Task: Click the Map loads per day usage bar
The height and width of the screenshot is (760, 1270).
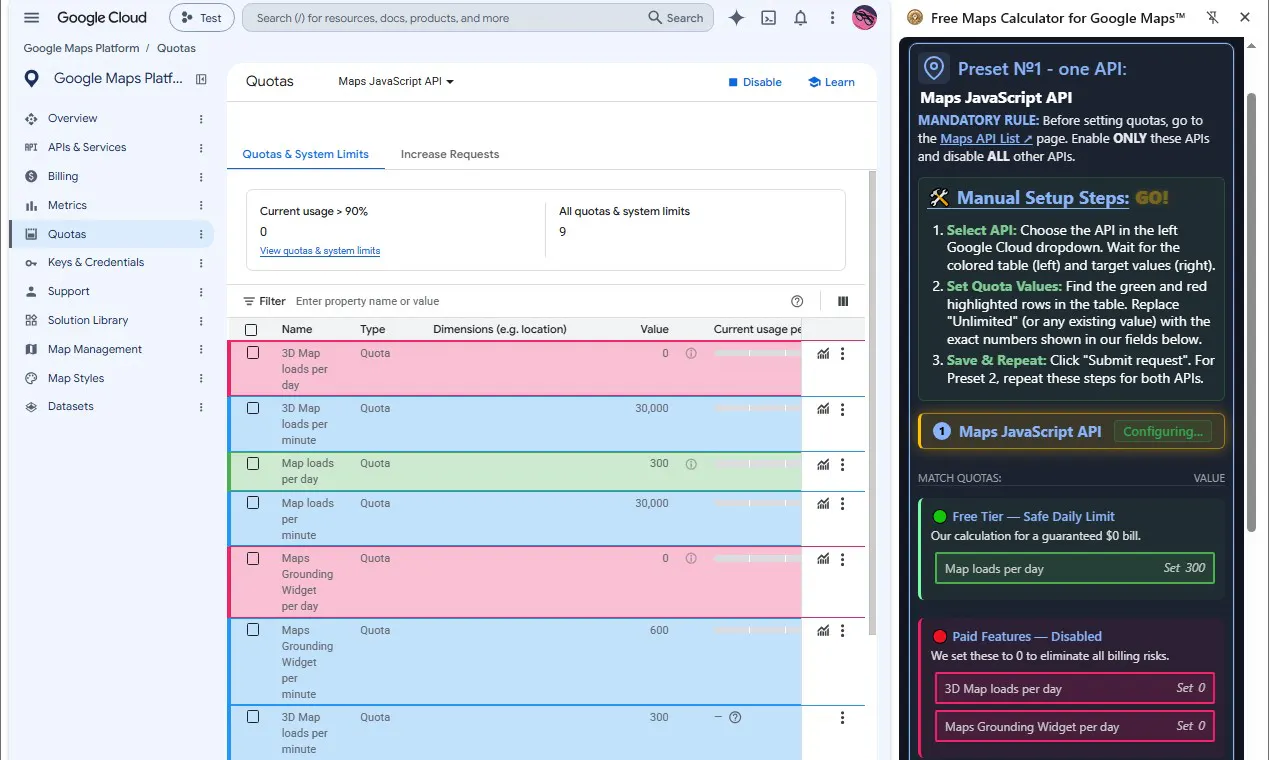Action: (758, 464)
